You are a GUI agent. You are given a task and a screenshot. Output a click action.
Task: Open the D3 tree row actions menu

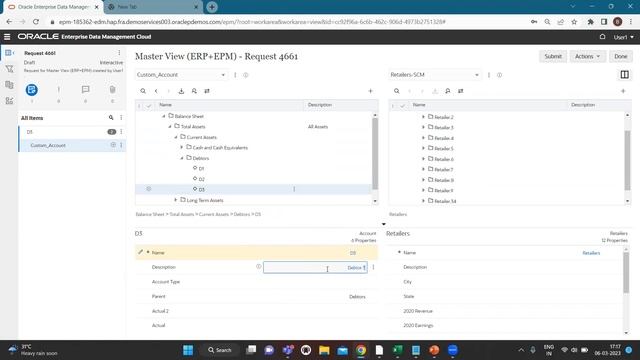pos(294,189)
